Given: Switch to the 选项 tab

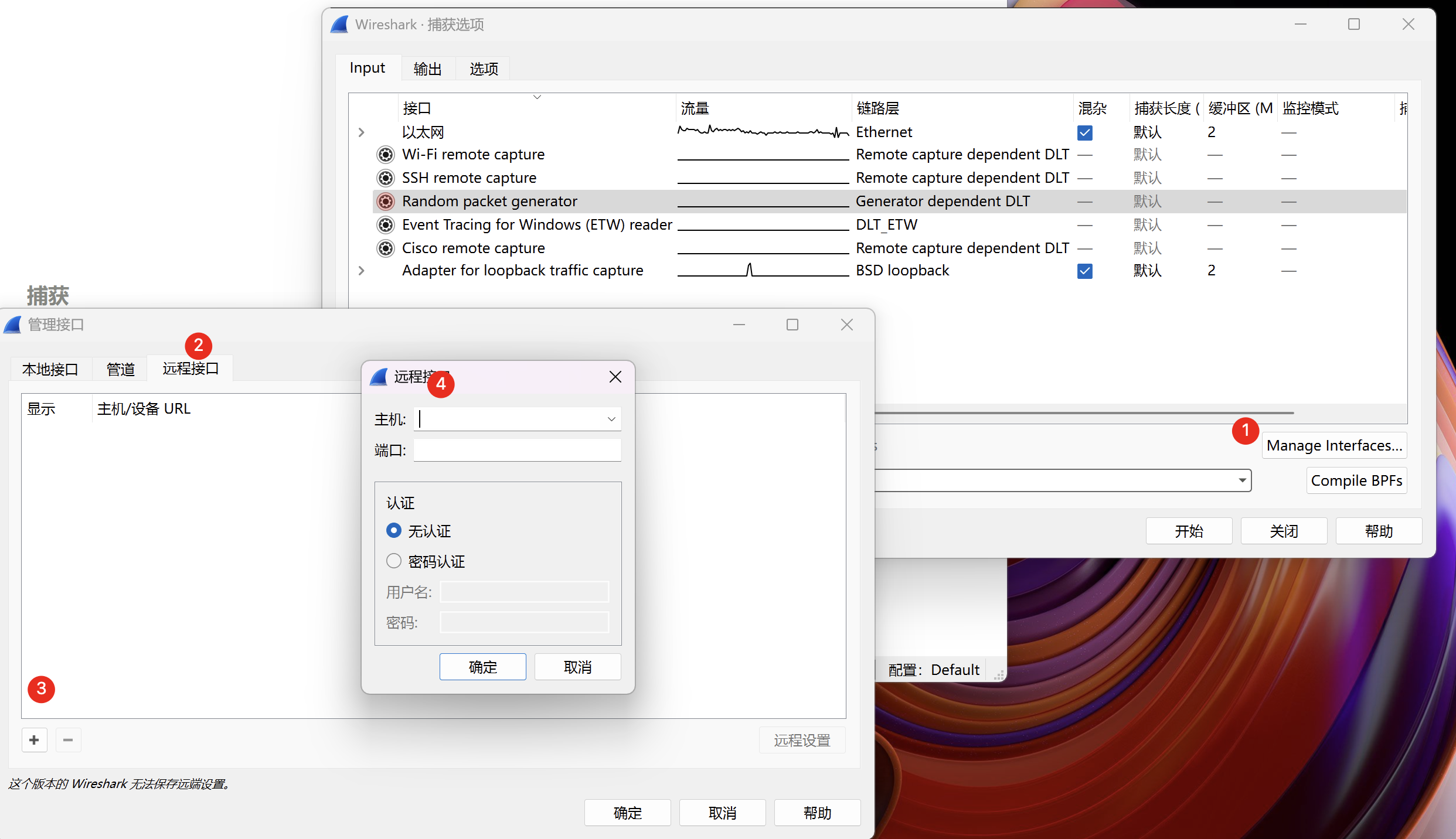Looking at the screenshot, I should (x=484, y=69).
